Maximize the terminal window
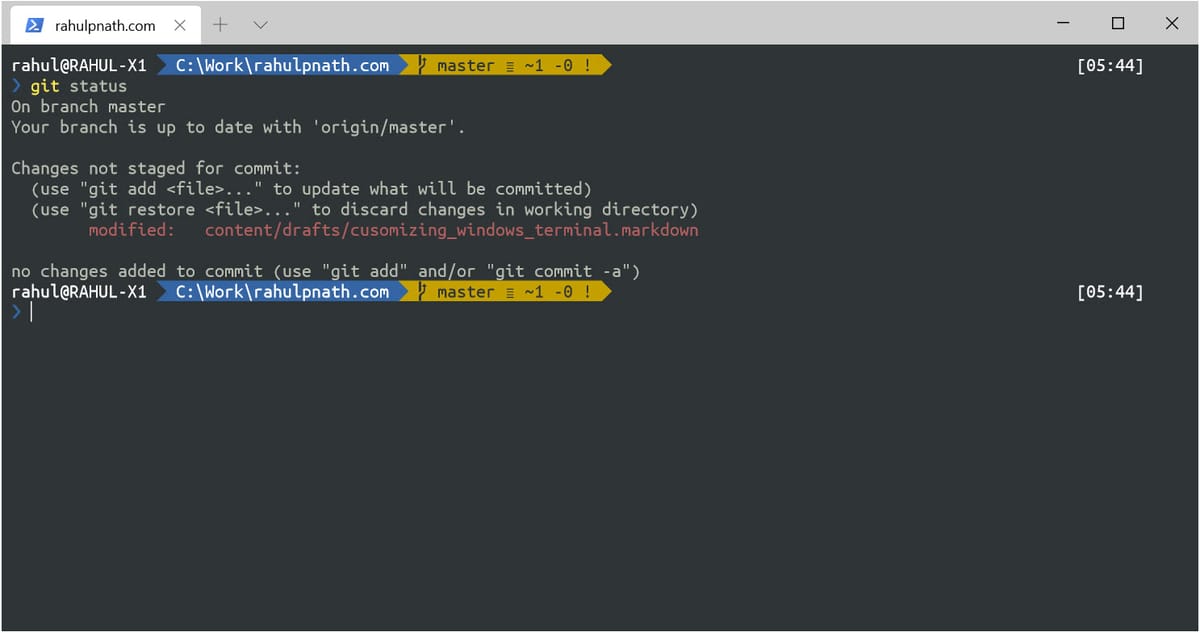This screenshot has height=633, width=1200. (x=1118, y=23)
